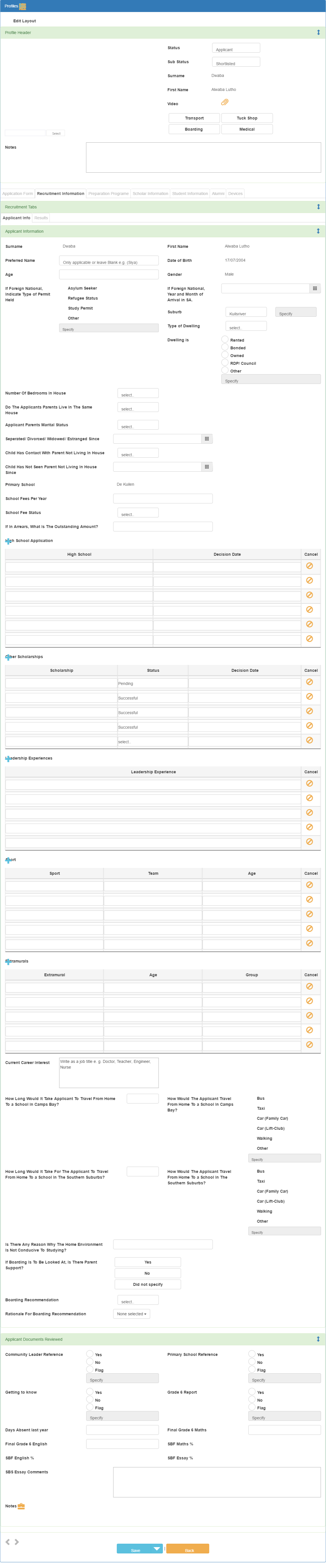Open the Type of Dwelling select dropdown
Viewport: 326px width, 1568px height.
point(246,326)
